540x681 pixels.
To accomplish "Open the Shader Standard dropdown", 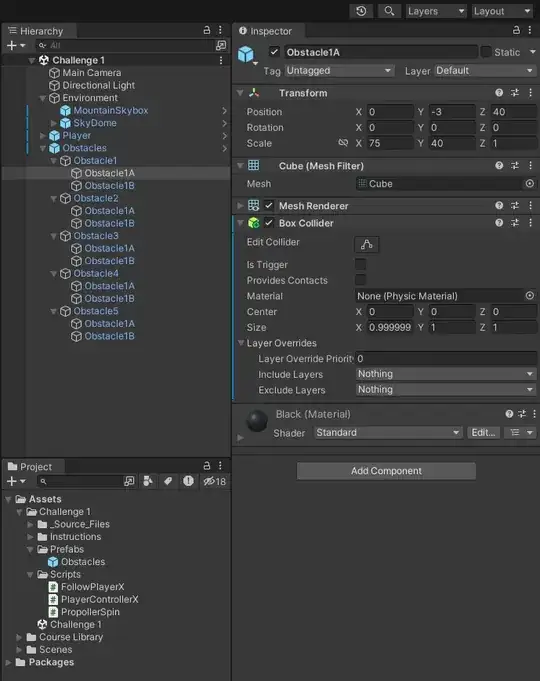I will point(388,433).
